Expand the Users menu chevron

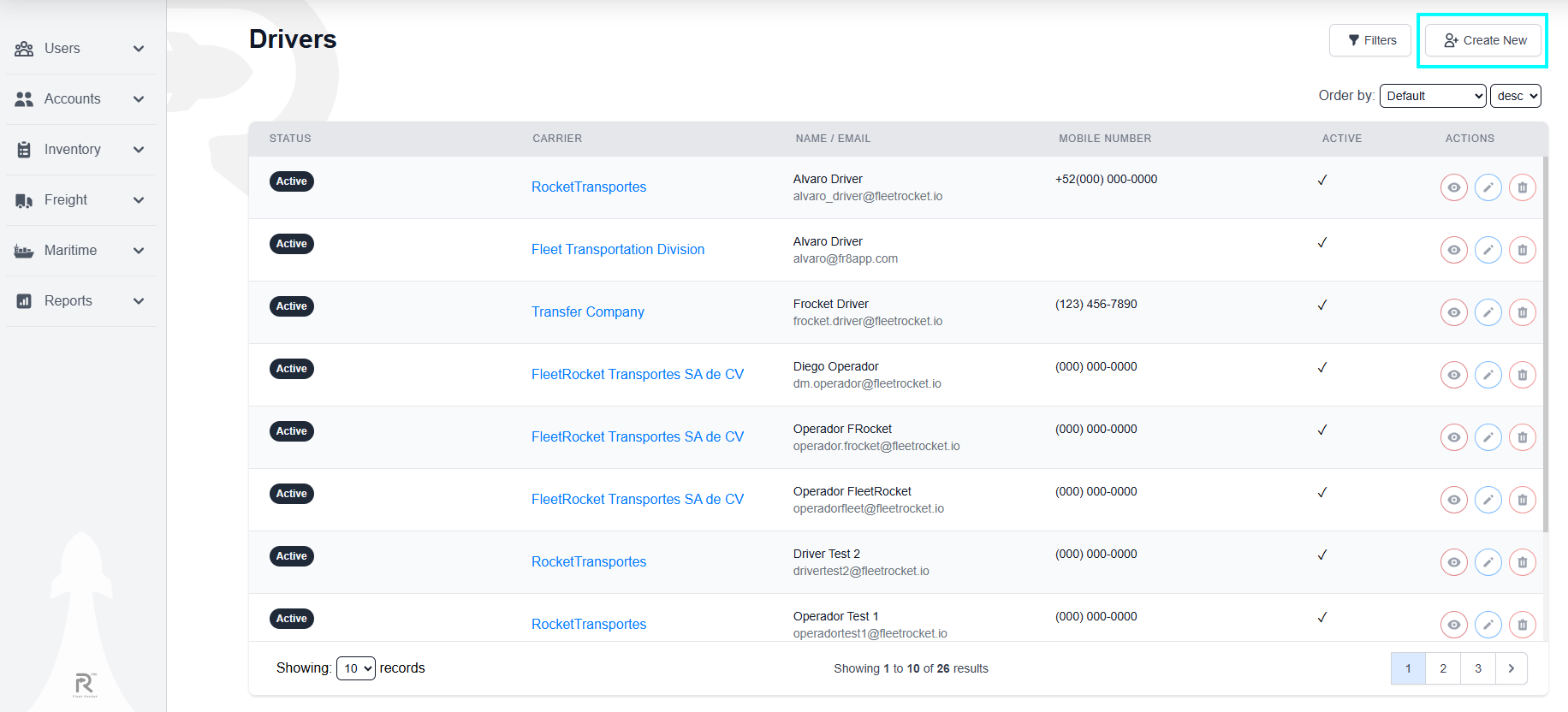coord(139,49)
